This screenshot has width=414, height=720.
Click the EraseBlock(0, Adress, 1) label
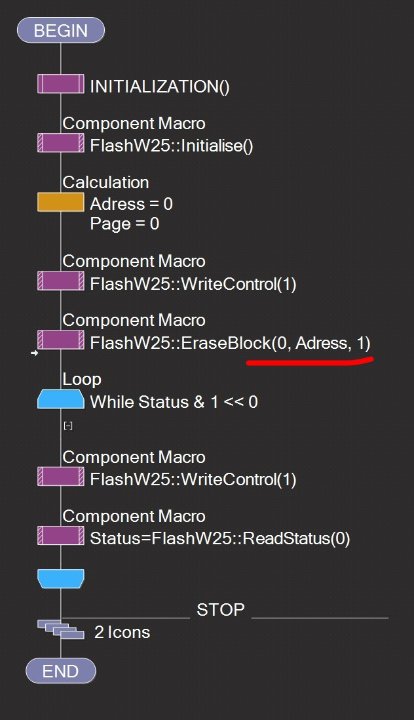230,343
